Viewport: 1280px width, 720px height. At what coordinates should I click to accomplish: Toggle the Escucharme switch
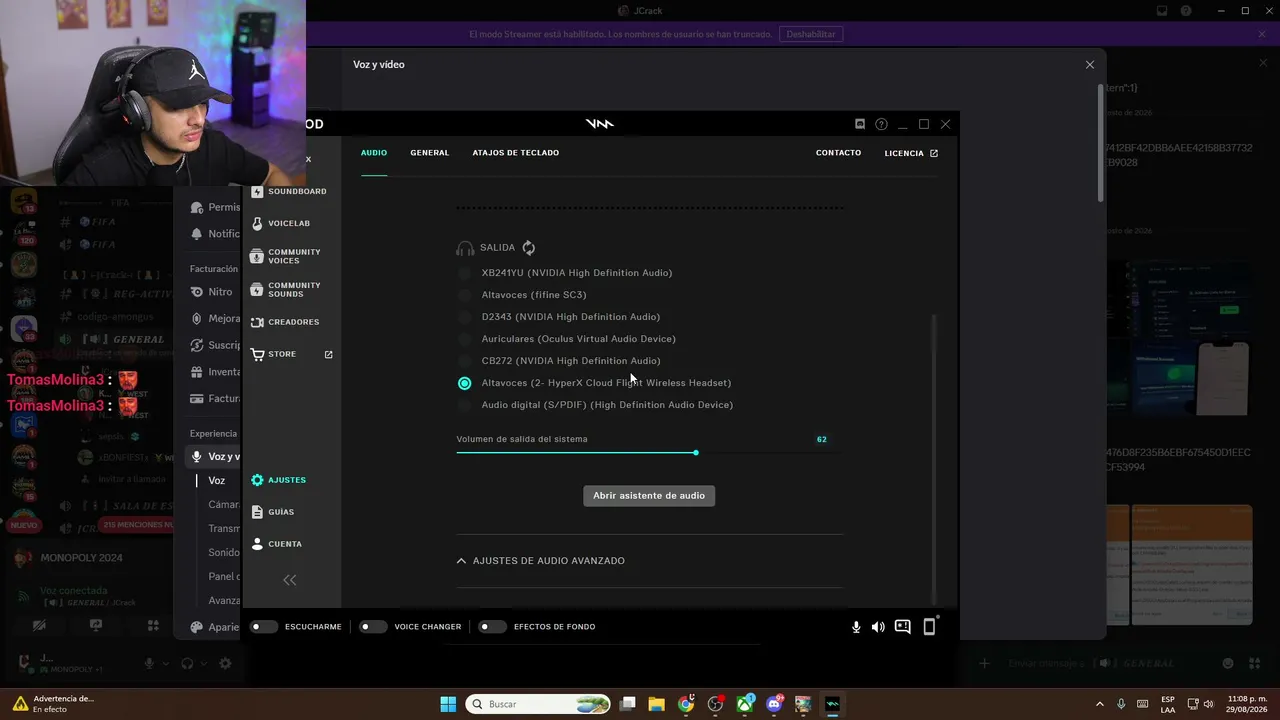264,627
